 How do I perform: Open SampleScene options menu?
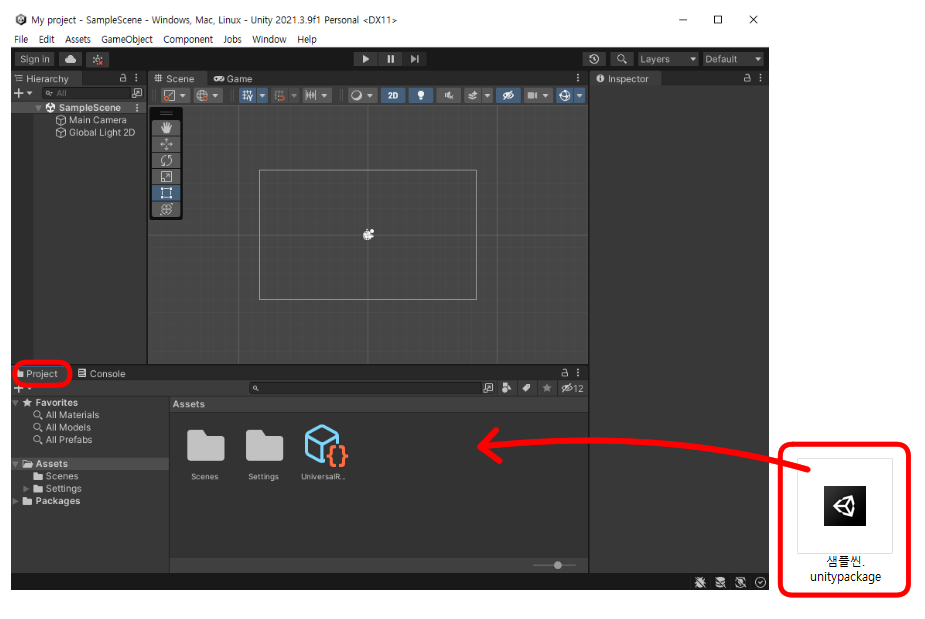pos(137,107)
